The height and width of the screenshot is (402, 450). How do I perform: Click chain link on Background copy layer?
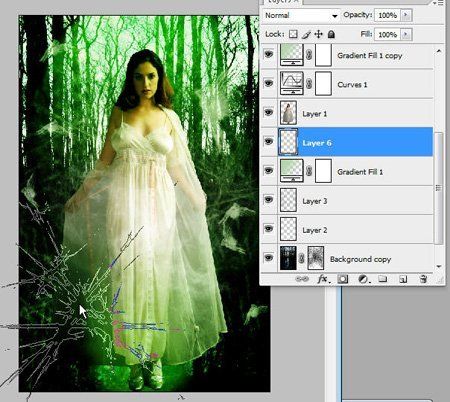pyautogui.click(x=302, y=258)
